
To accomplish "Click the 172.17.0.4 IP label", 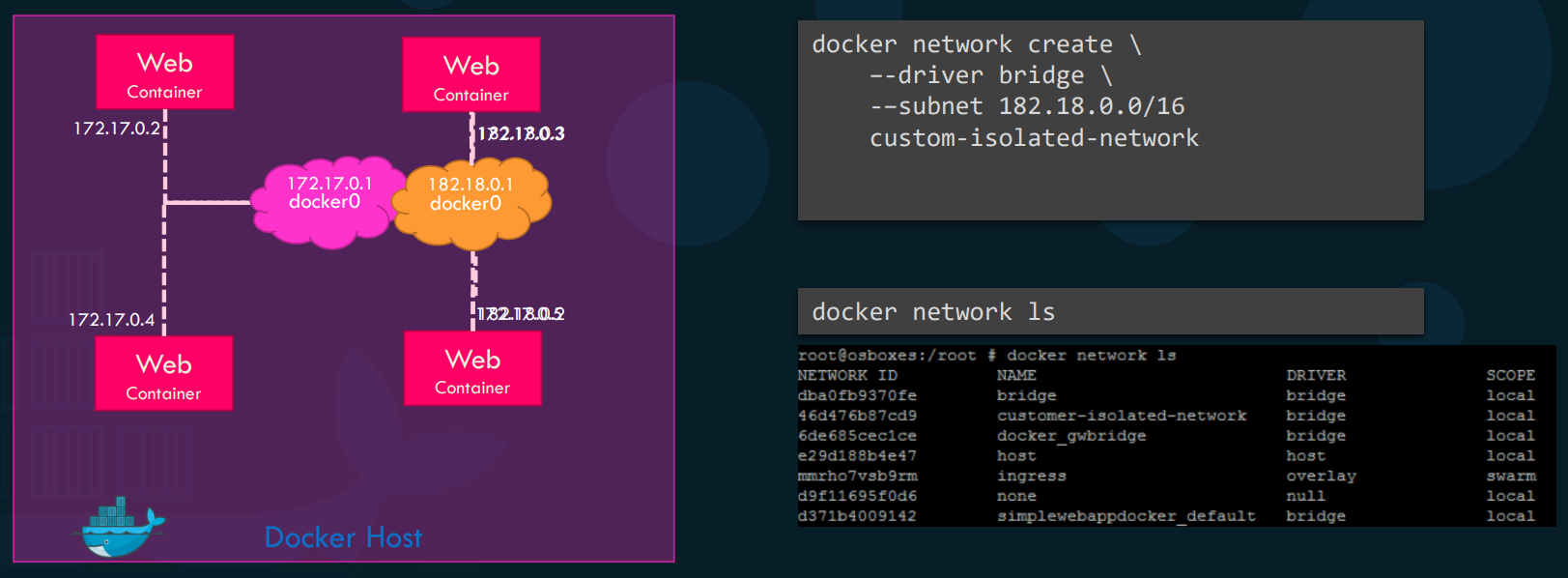I will click(x=111, y=319).
